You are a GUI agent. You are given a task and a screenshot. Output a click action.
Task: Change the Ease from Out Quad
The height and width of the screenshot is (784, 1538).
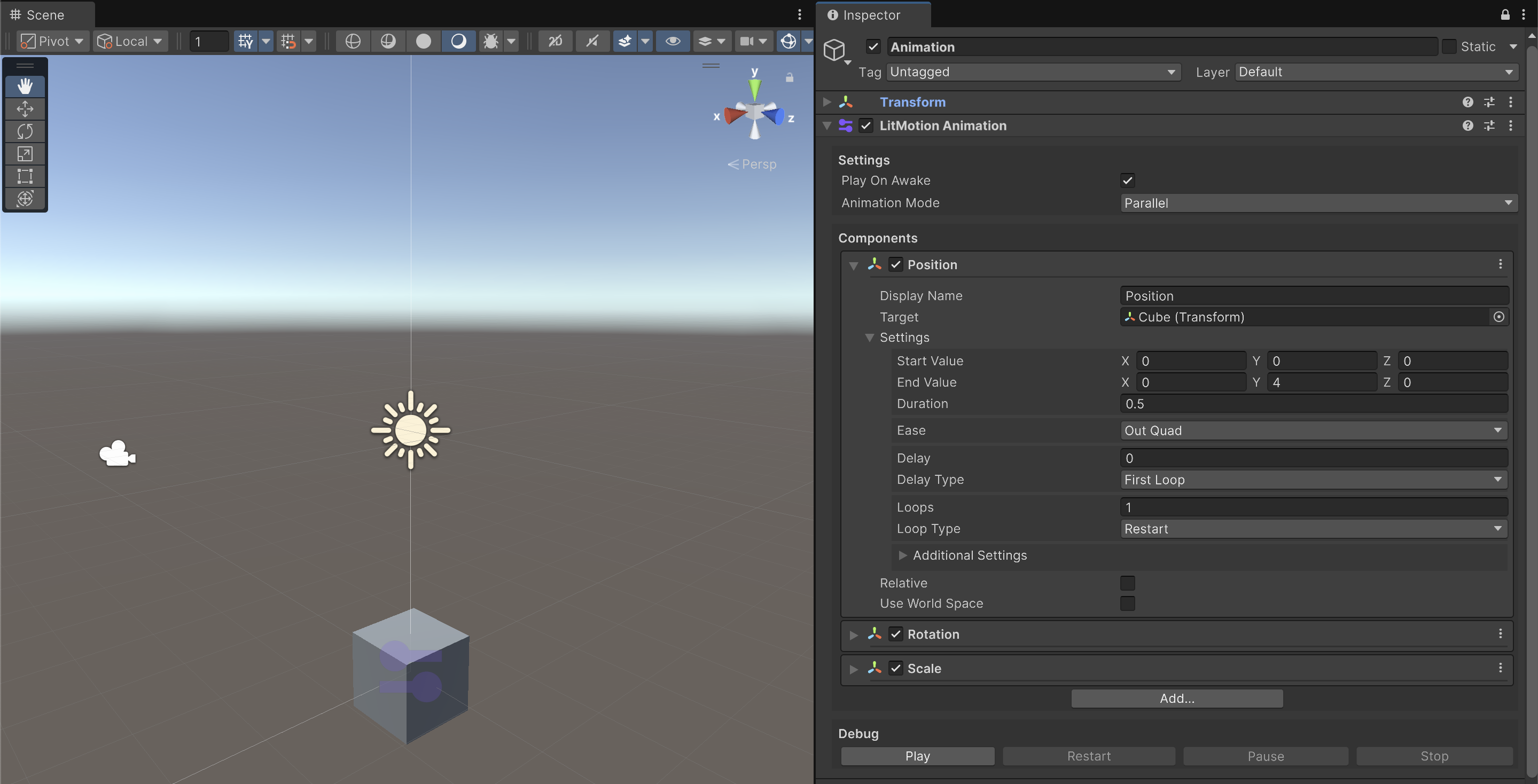pos(1313,430)
